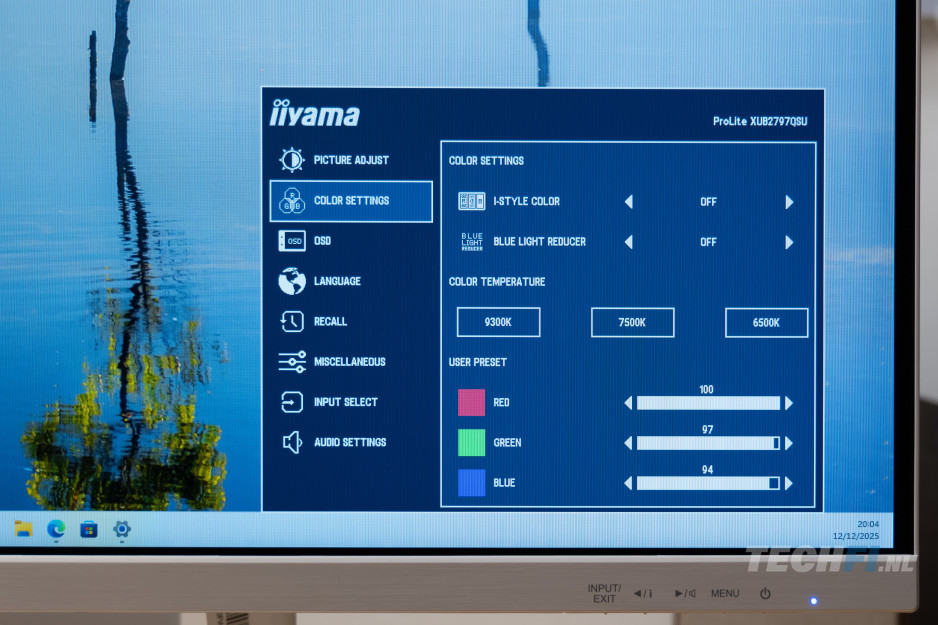Click the Recall clock icon
The width and height of the screenshot is (938, 625).
click(291, 321)
